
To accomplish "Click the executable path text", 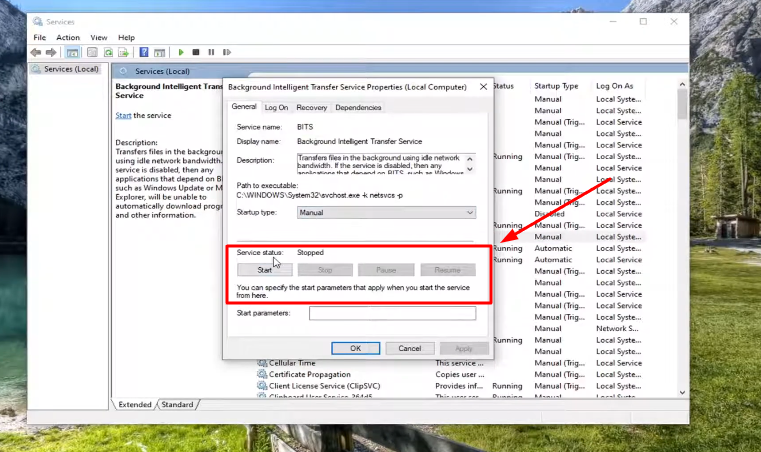I will 319,195.
